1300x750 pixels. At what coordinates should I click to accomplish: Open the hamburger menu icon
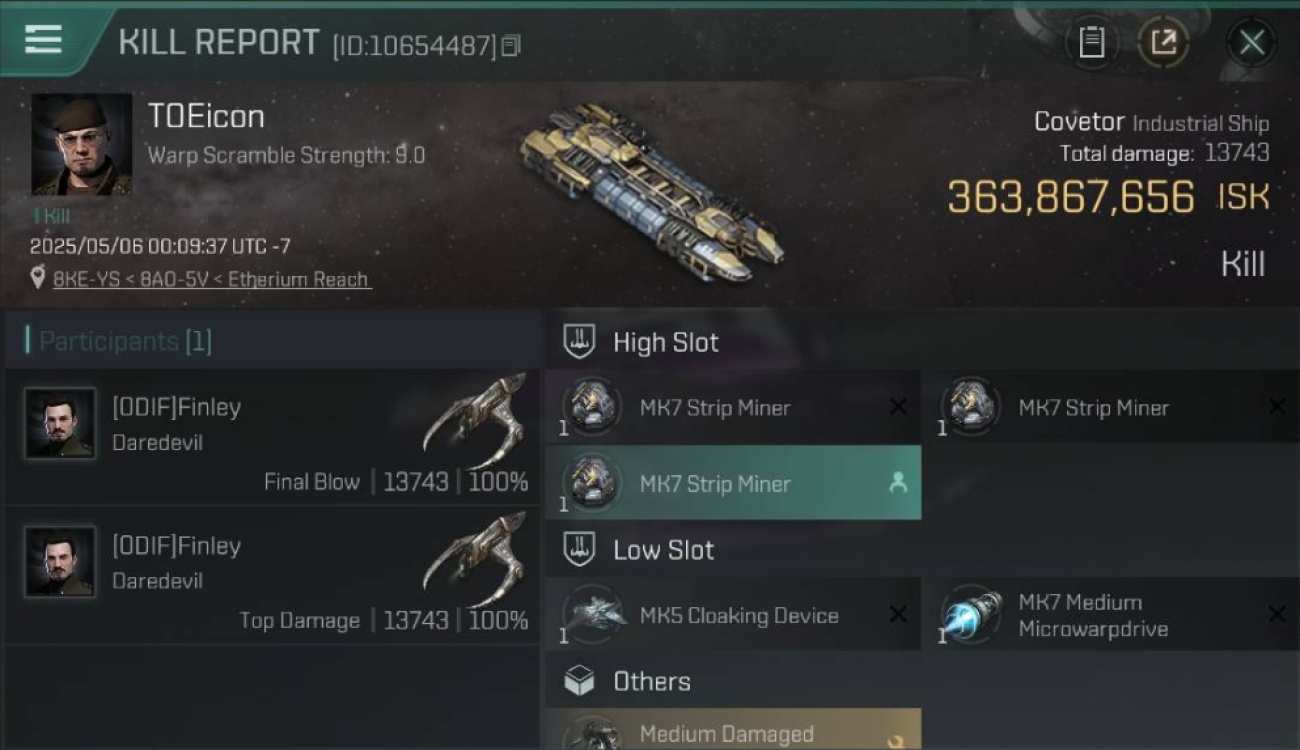43,40
